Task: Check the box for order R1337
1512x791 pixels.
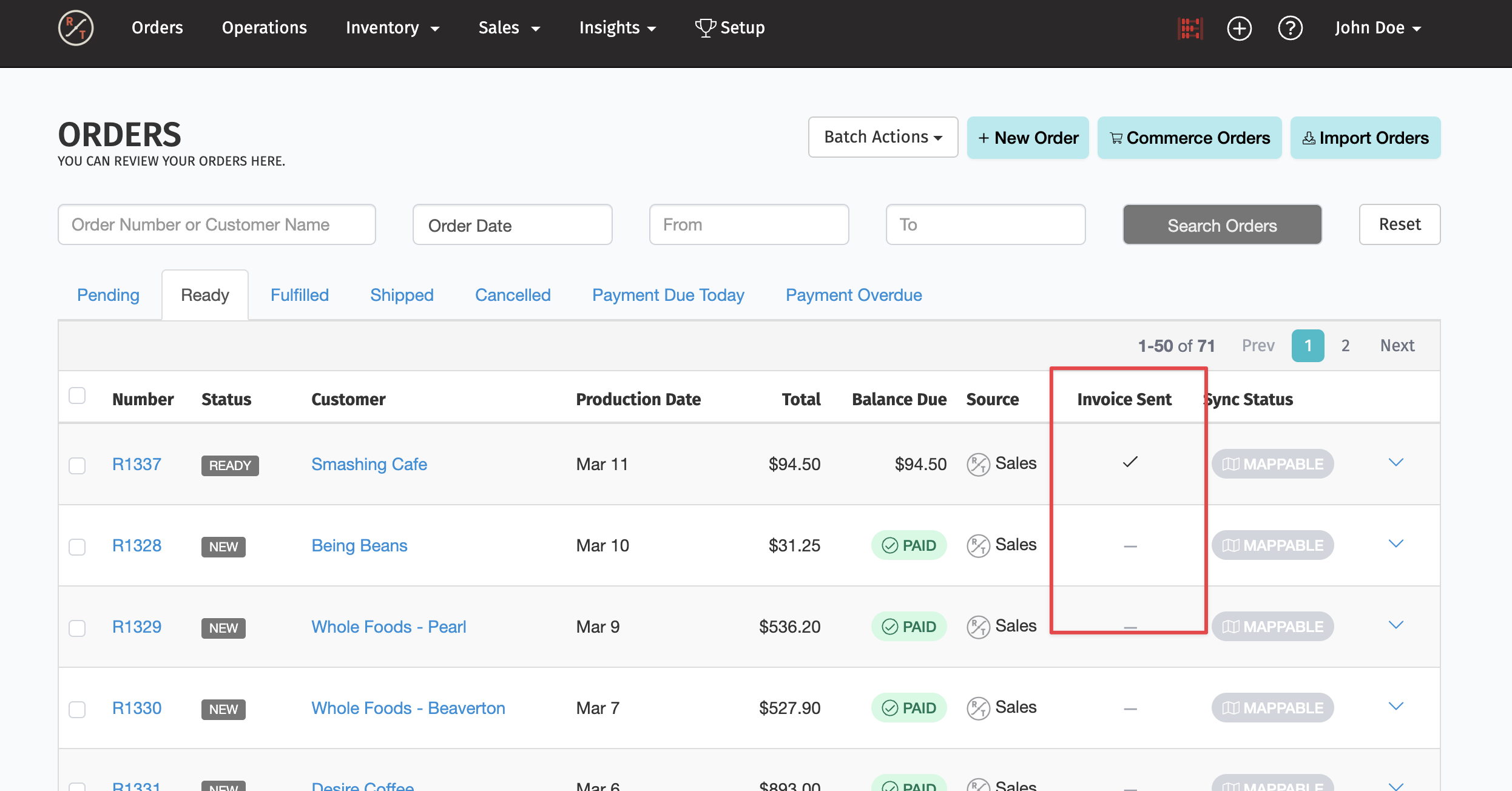Action: click(77, 465)
